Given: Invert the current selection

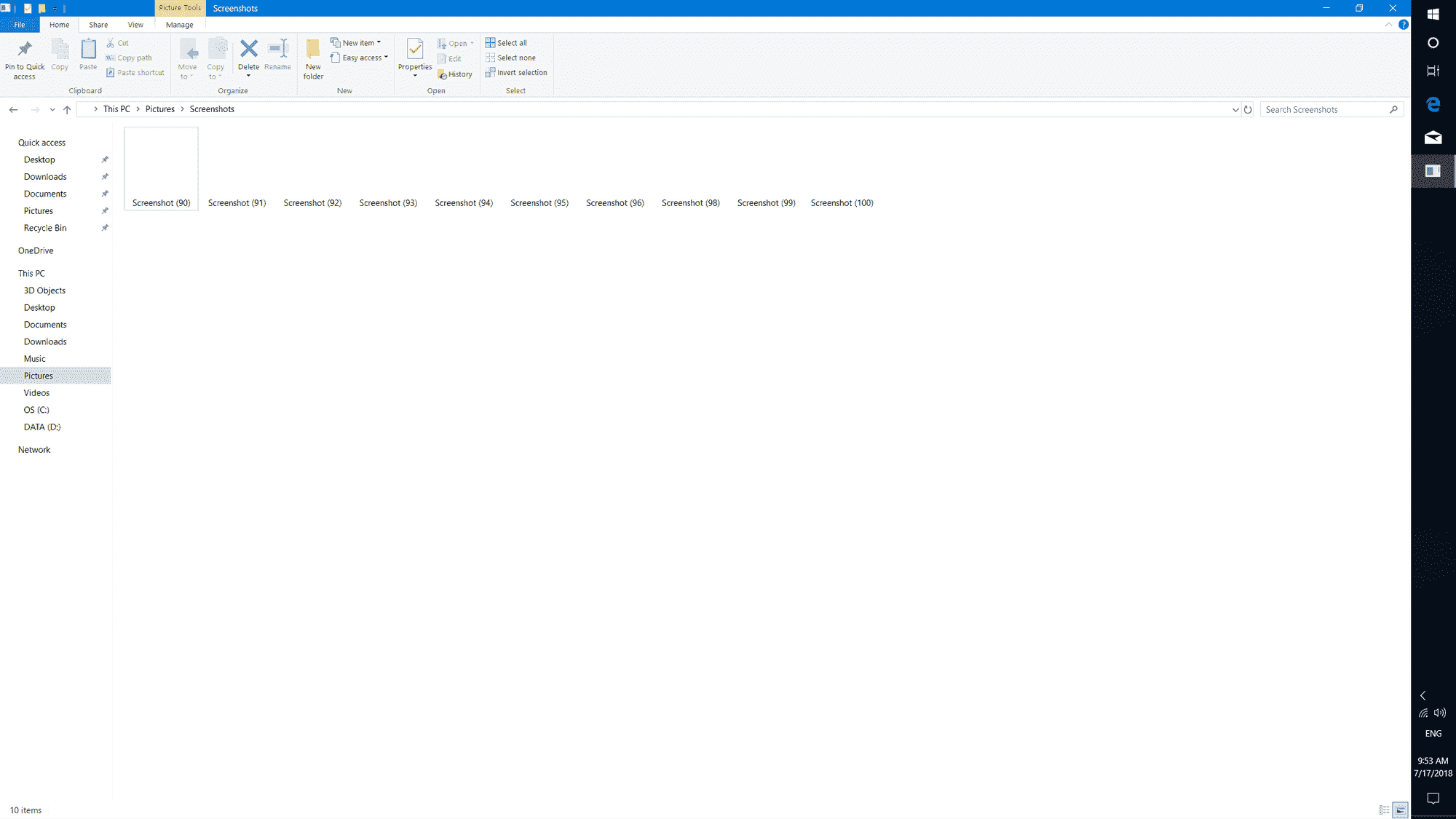Looking at the screenshot, I should coord(516,73).
